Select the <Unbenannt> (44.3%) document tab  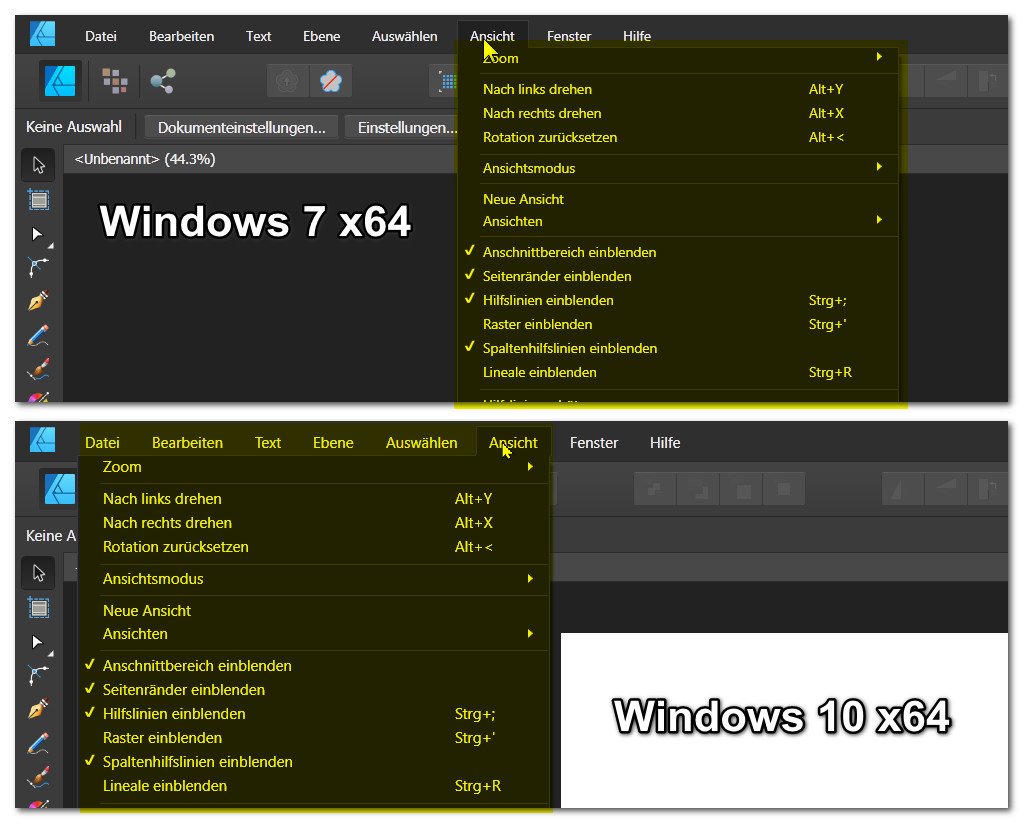(145, 159)
